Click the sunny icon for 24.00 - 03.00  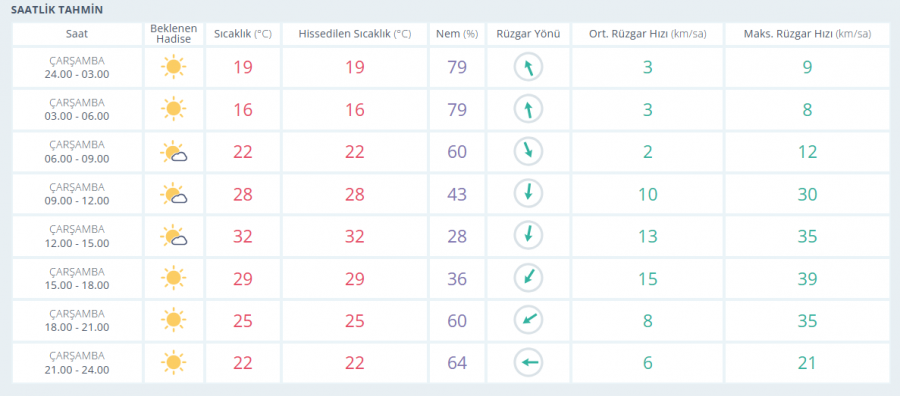pos(173,67)
